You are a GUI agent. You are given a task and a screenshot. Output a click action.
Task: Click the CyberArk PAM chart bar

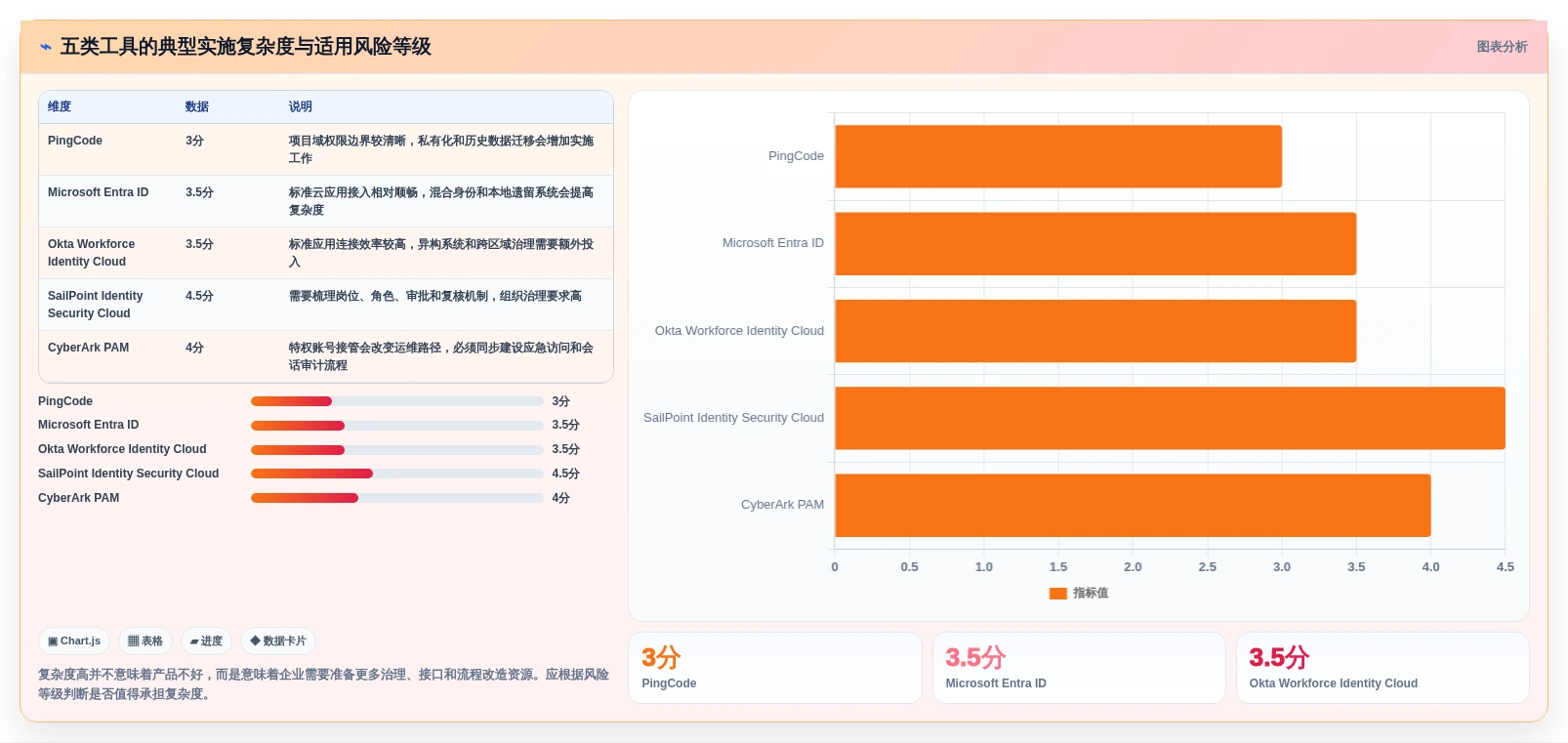(x=1133, y=505)
